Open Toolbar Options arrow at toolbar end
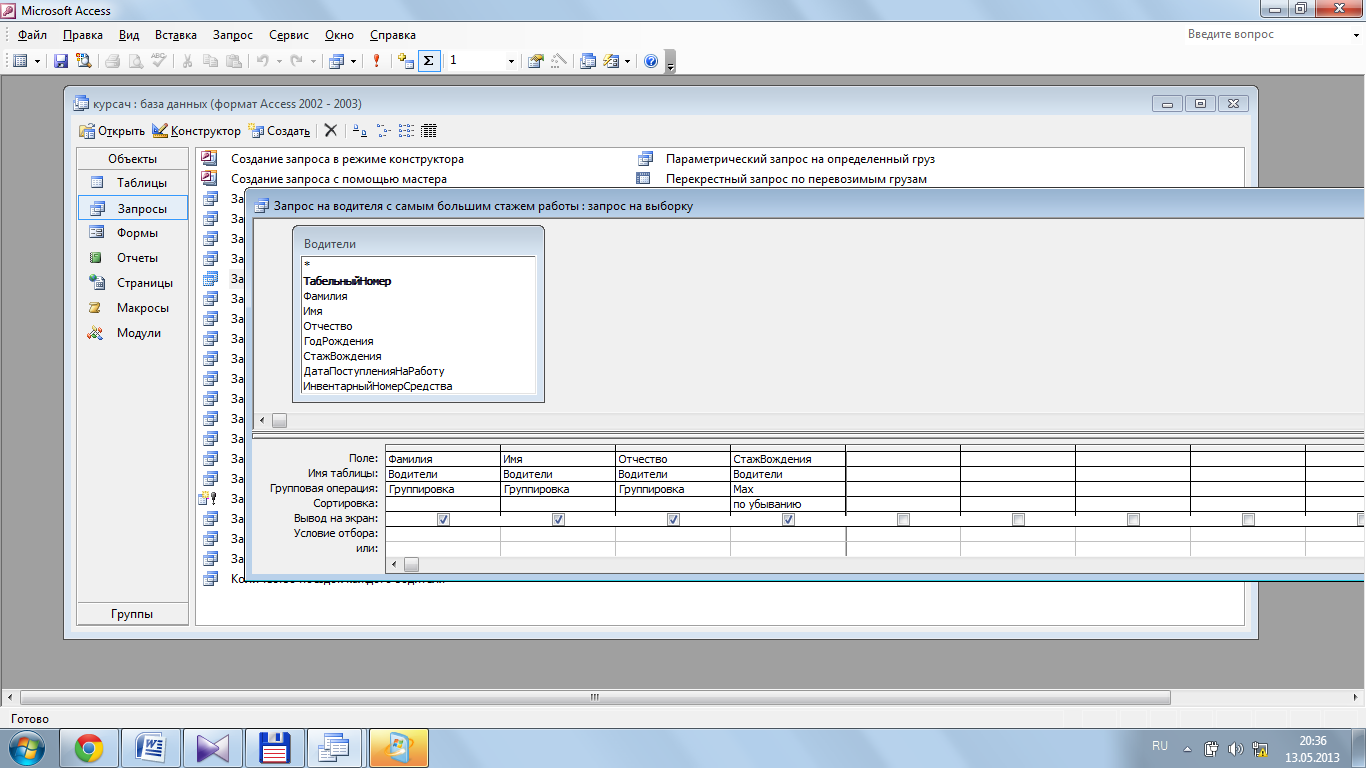1366x768 pixels. coord(670,61)
